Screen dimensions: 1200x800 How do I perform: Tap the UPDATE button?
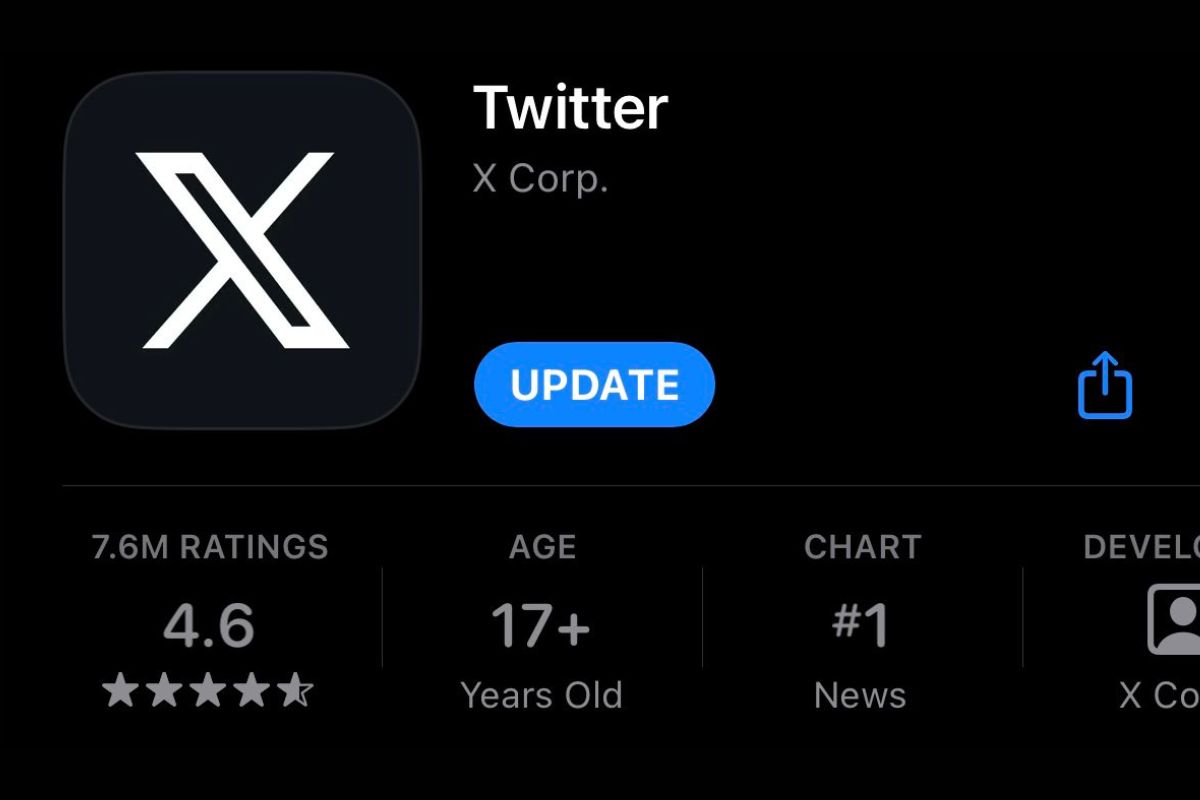click(x=593, y=384)
